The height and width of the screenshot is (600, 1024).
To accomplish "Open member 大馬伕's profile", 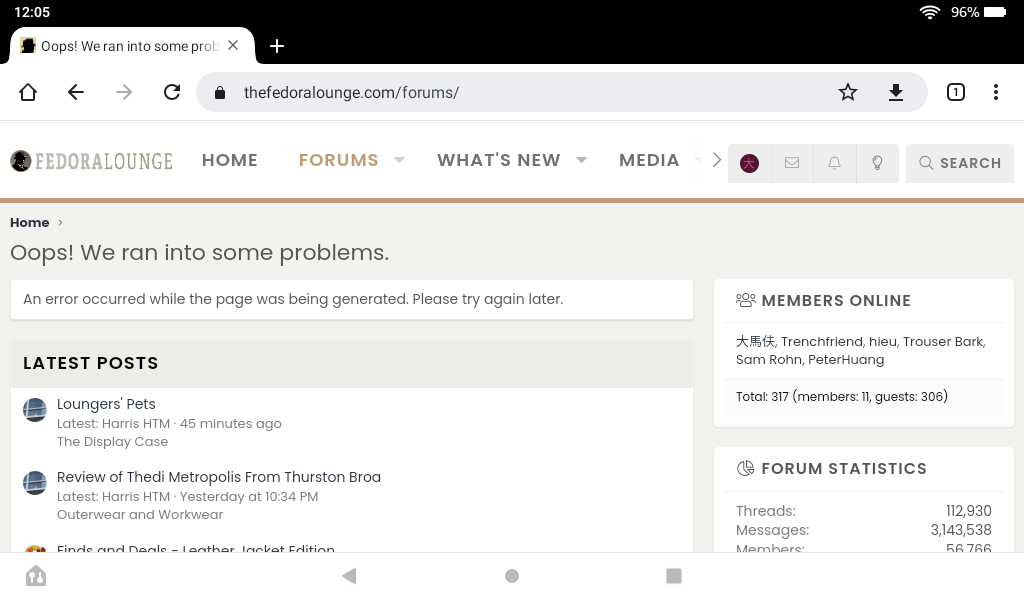I will tap(755, 341).
